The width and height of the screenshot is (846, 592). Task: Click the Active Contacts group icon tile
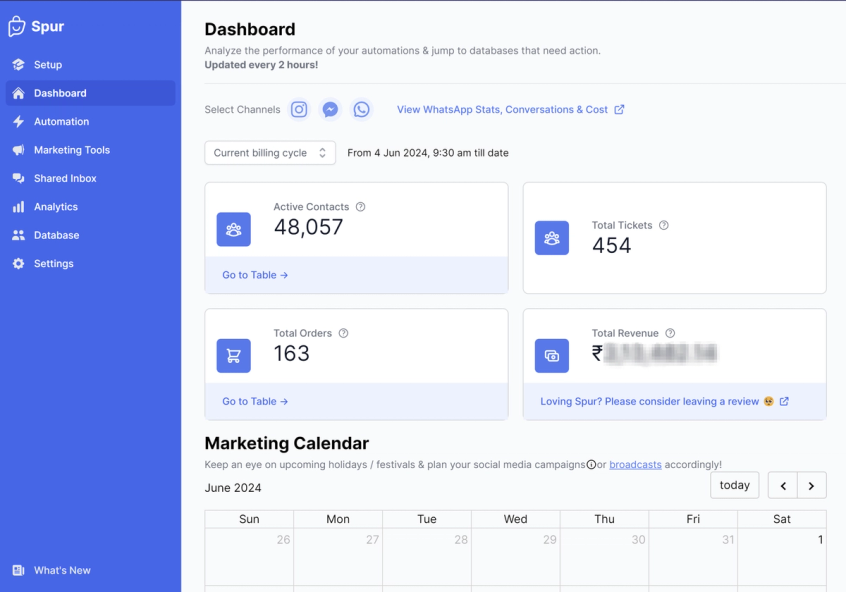click(234, 229)
